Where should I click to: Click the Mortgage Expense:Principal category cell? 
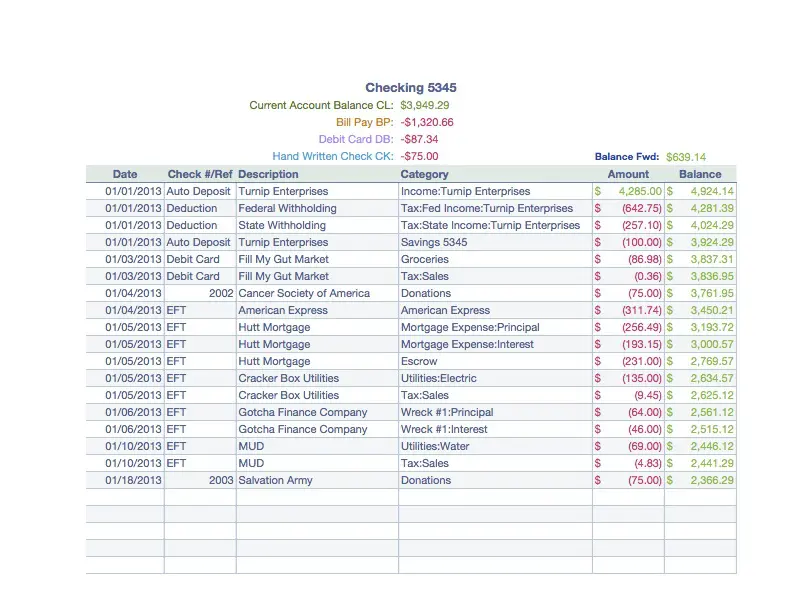tap(470, 327)
